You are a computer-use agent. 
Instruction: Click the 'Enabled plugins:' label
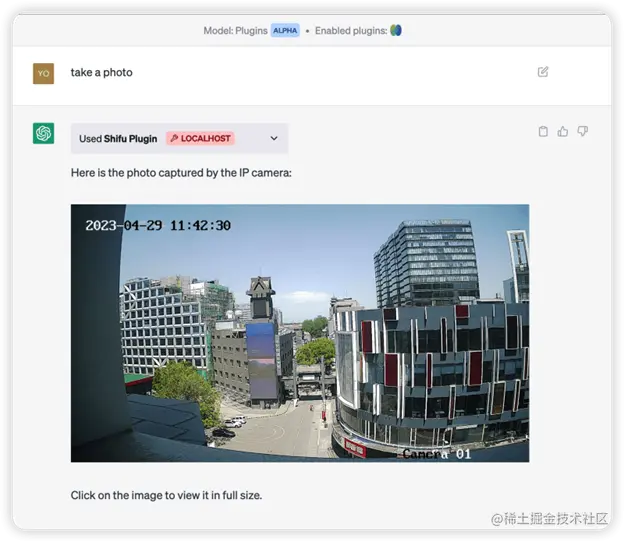(x=351, y=31)
